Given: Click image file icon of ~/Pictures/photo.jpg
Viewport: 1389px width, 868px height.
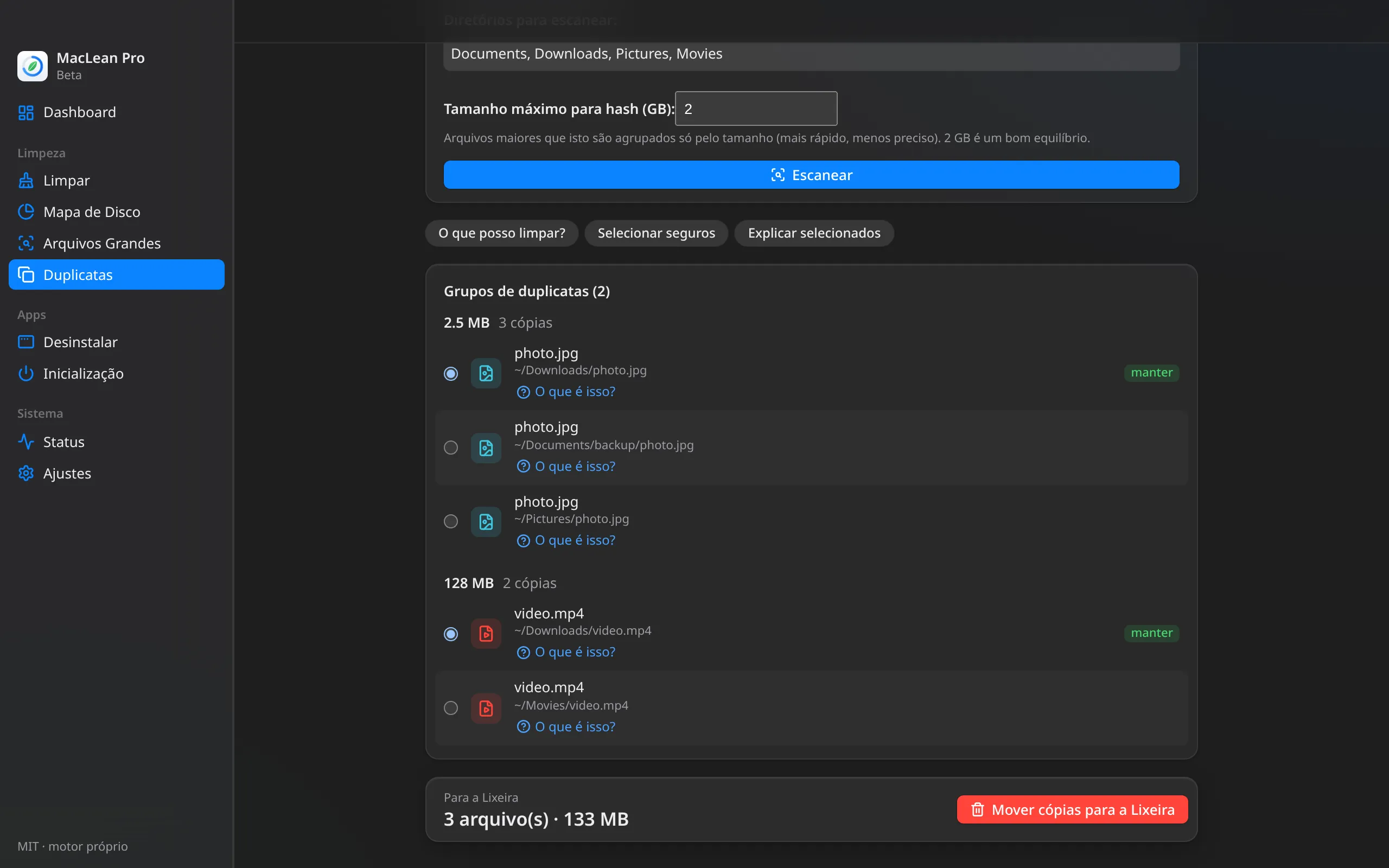Looking at the screenshot, I should tap(486, 522).
